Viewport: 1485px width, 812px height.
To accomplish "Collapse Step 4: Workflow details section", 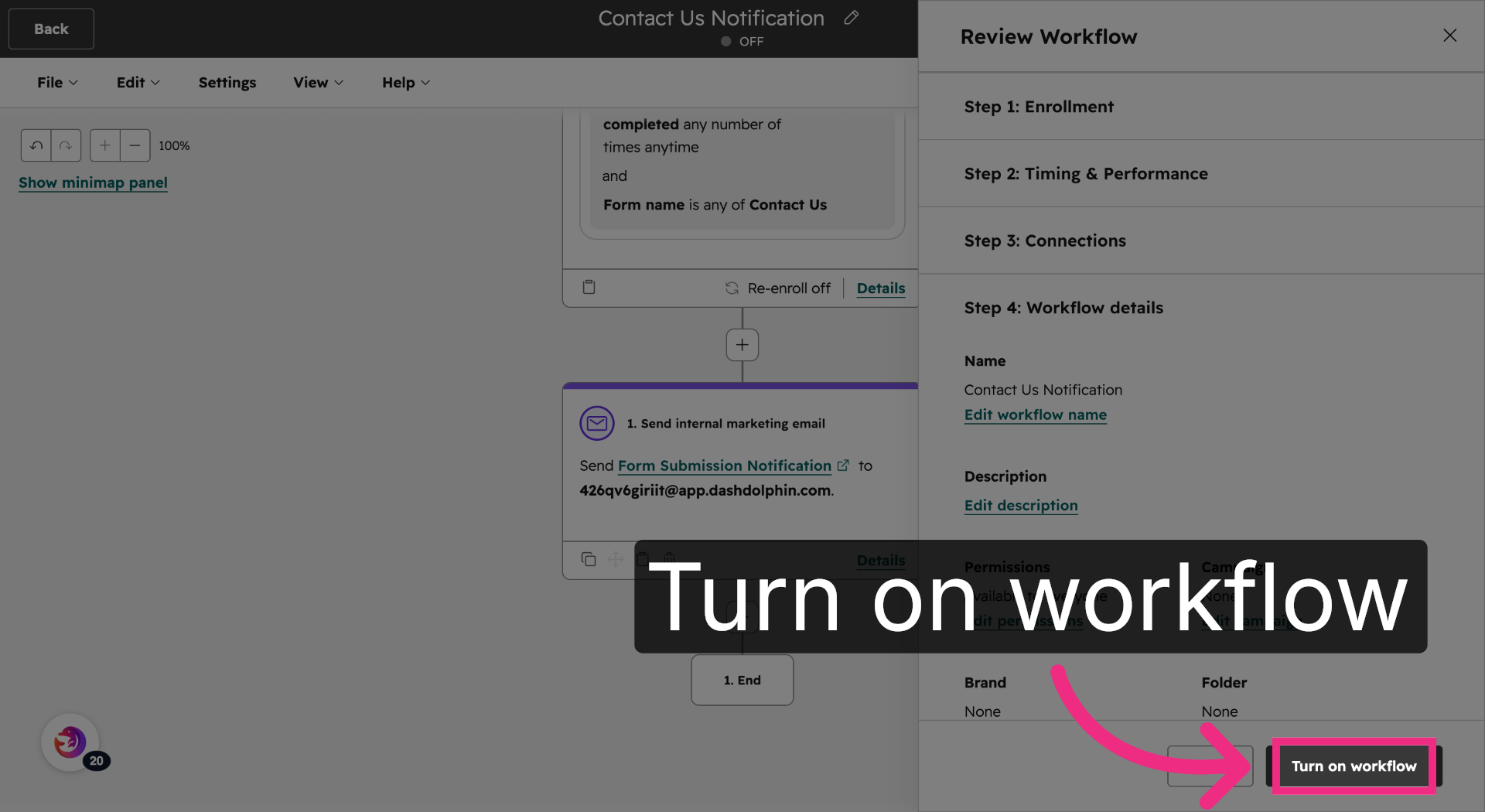I will click(x=1201, y=308).
